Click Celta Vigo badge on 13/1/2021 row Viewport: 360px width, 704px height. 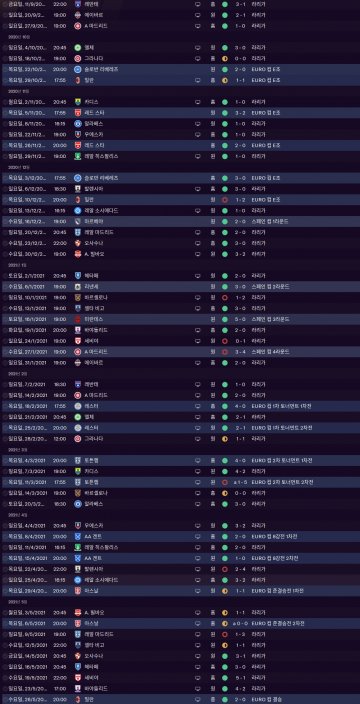point(77,308)
